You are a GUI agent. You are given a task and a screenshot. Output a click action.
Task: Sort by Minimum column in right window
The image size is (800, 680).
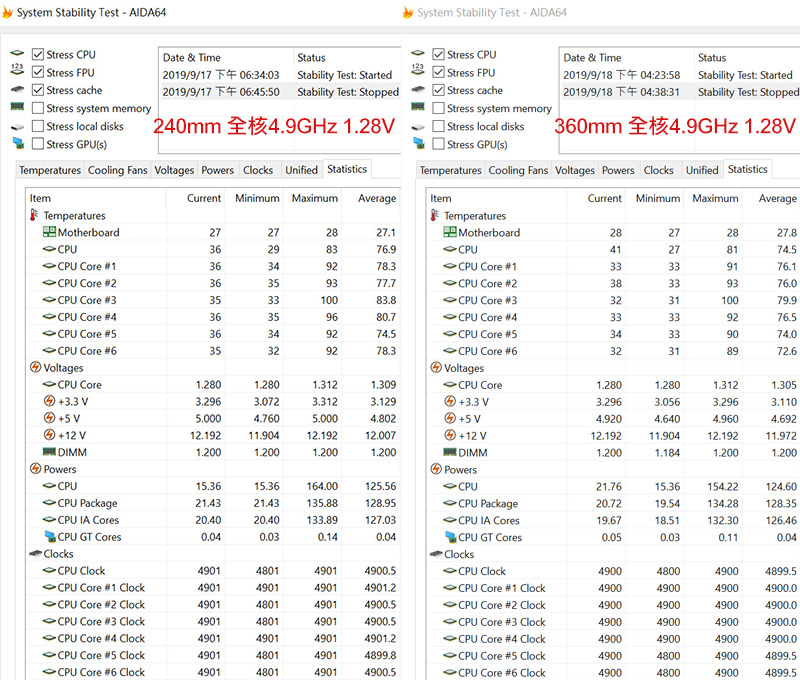pos(654,198)
